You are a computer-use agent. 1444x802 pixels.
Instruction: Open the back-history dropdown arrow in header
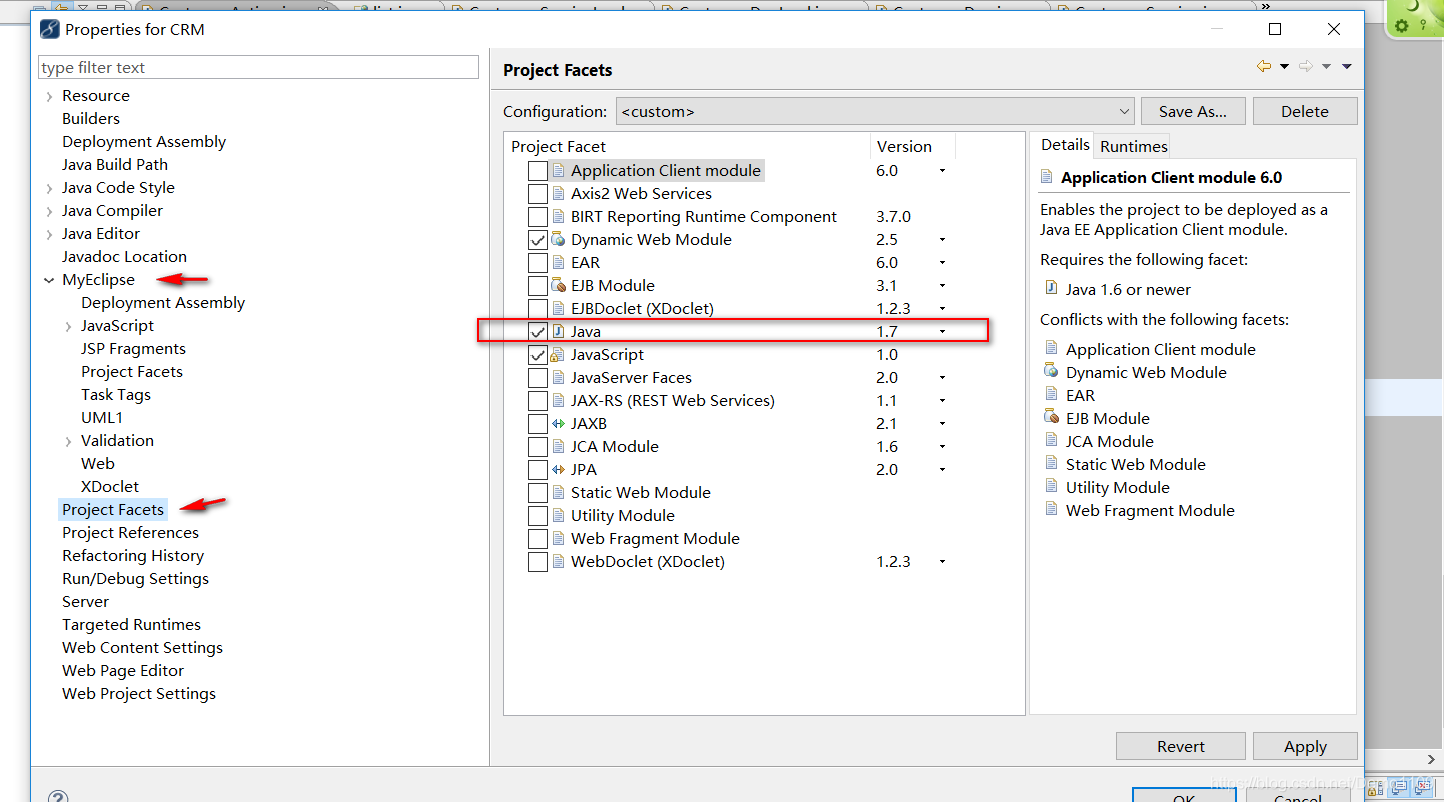(1284, 66)
